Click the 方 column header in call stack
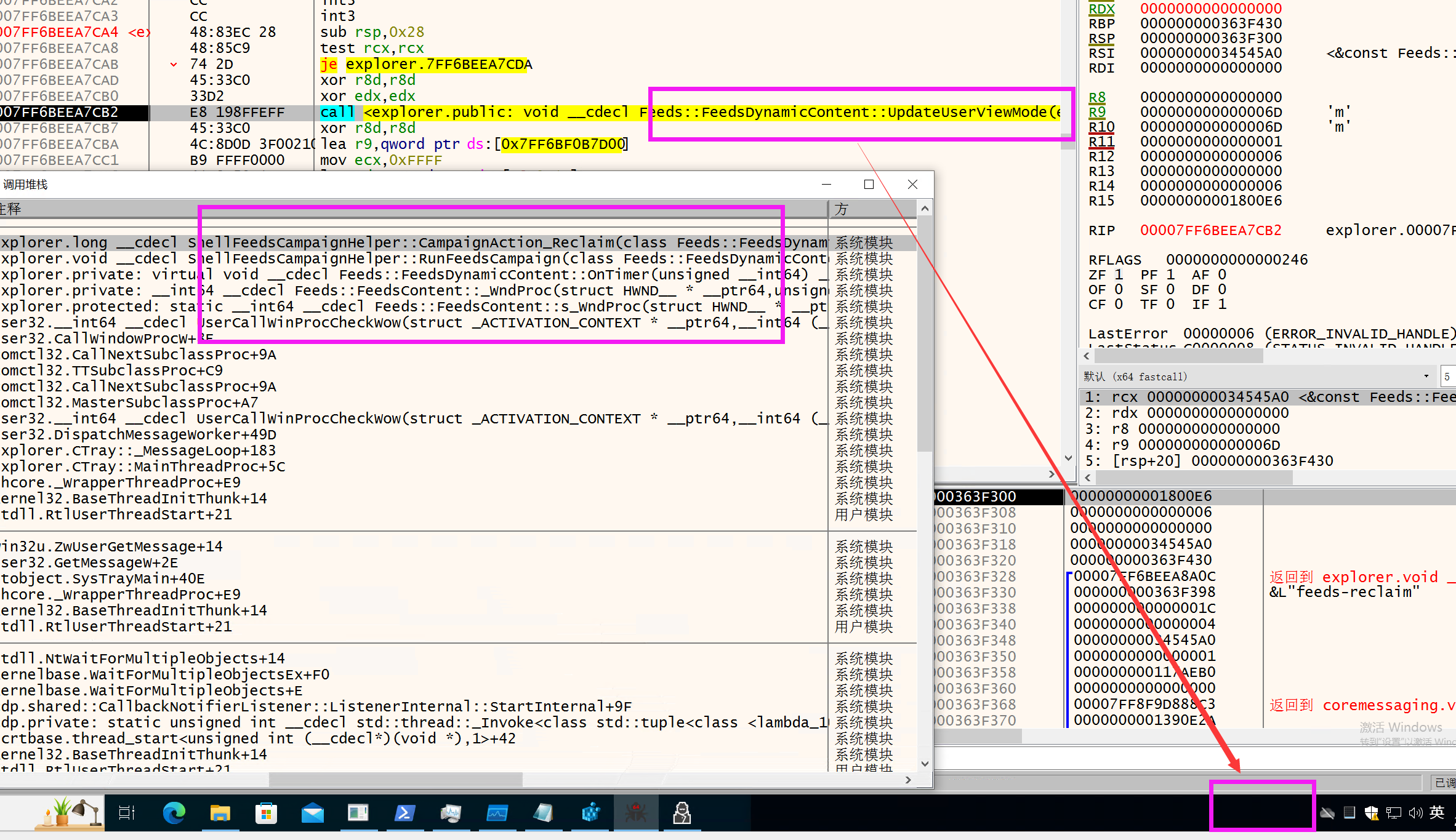1456x840 pixels. click(872, 209)
